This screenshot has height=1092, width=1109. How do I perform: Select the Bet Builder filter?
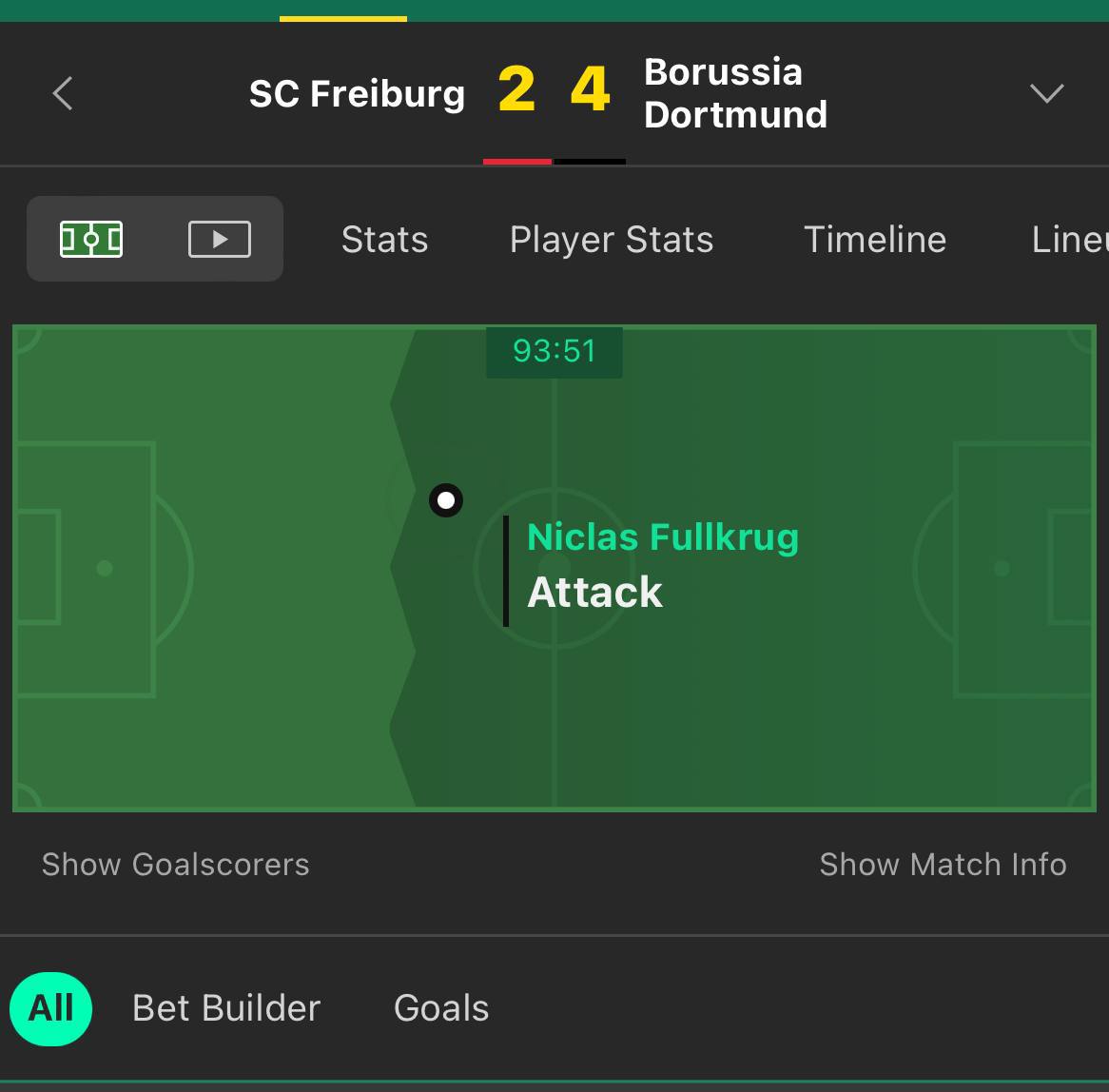click(226, 1008)
